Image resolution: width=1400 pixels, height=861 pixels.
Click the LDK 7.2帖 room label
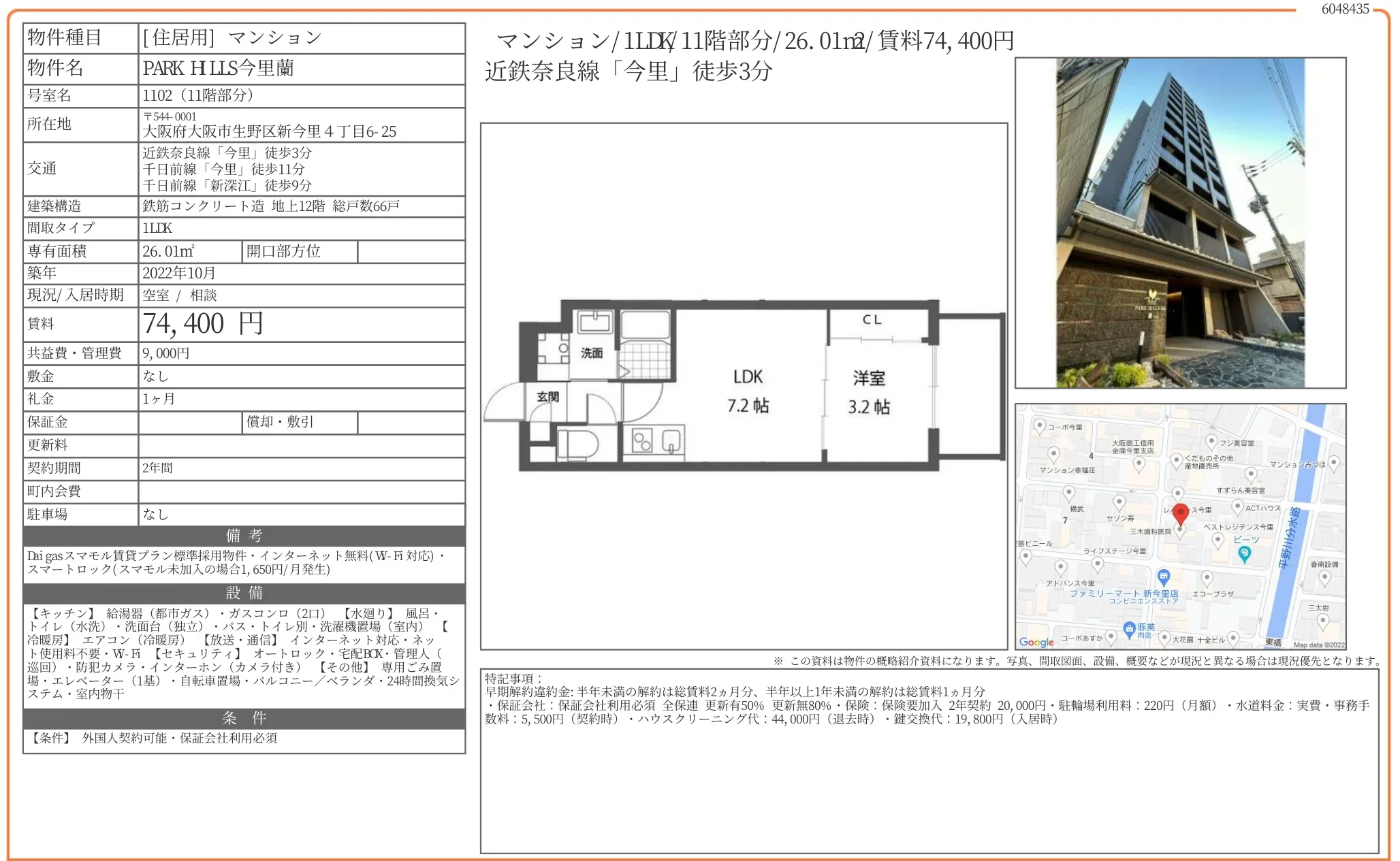click(748, 391)
